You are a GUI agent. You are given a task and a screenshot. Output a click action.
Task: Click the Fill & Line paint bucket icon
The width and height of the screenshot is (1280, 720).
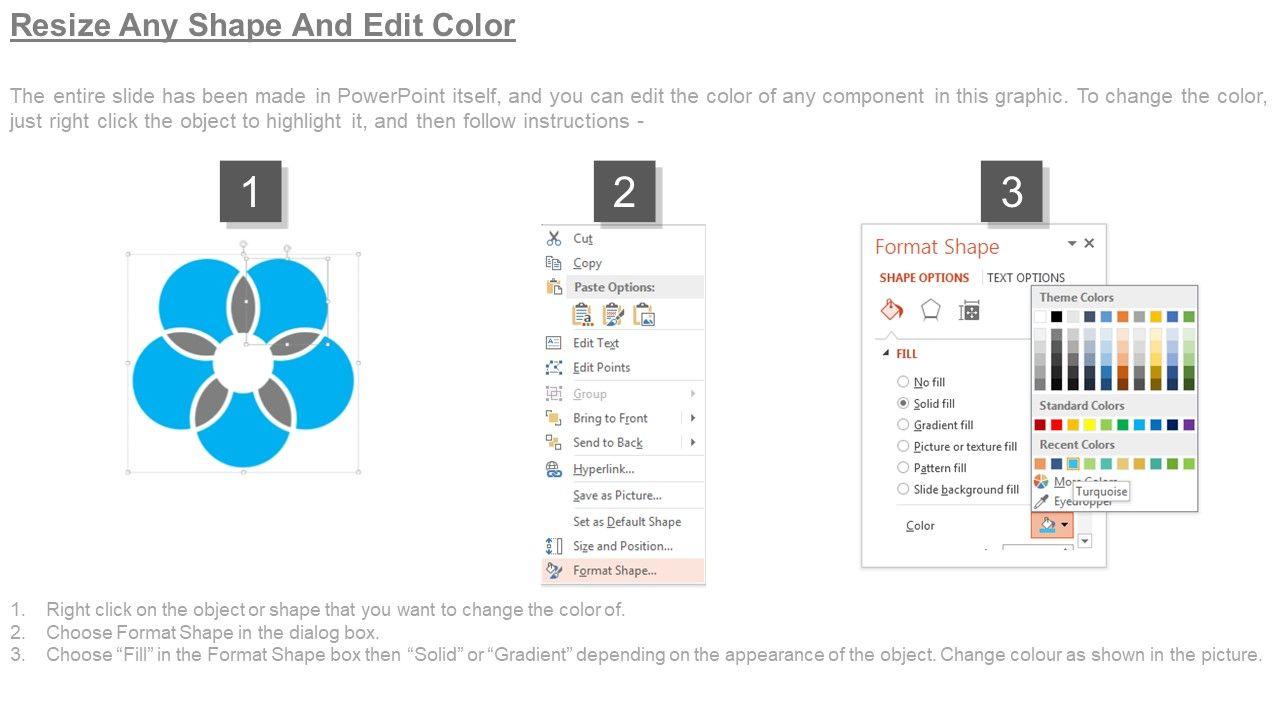pyautogui.click(x=892, y=310)
